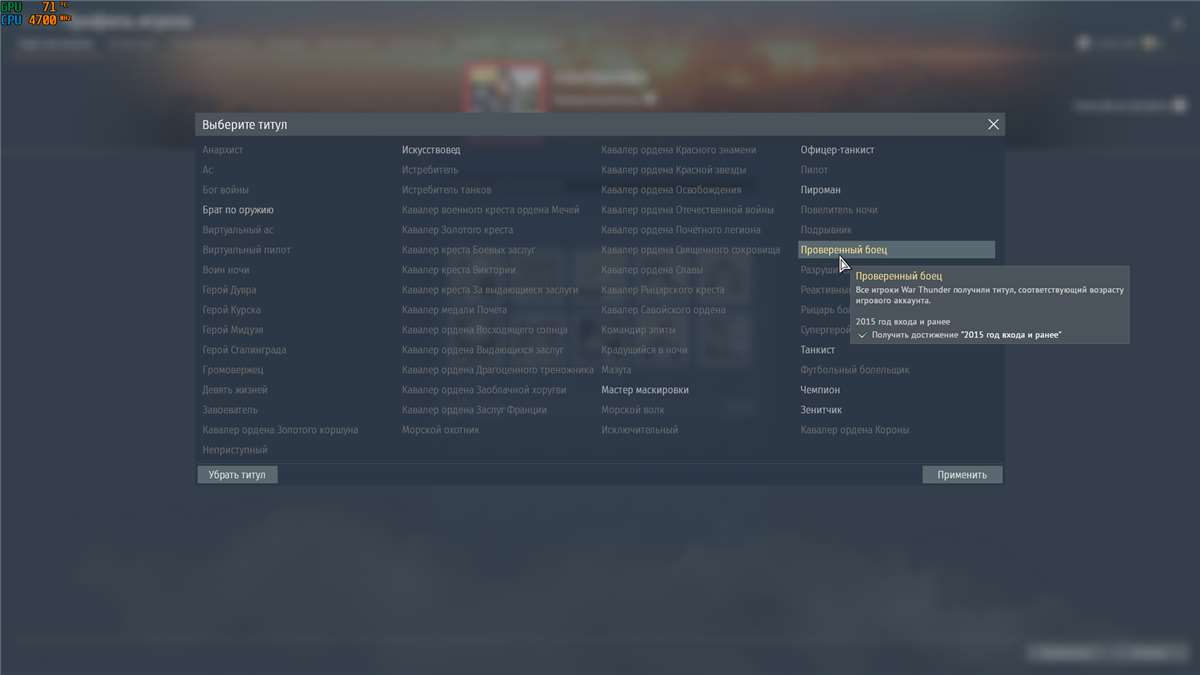Select Кавалер ордена Красного знамени

pyautogui.click(x=679, y=150)
